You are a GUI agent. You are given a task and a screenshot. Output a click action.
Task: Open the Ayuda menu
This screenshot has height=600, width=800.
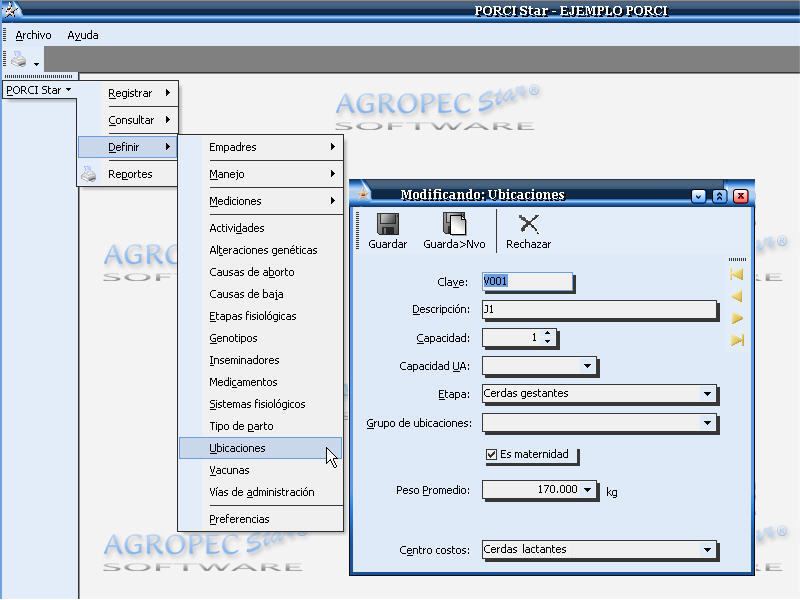83,35
